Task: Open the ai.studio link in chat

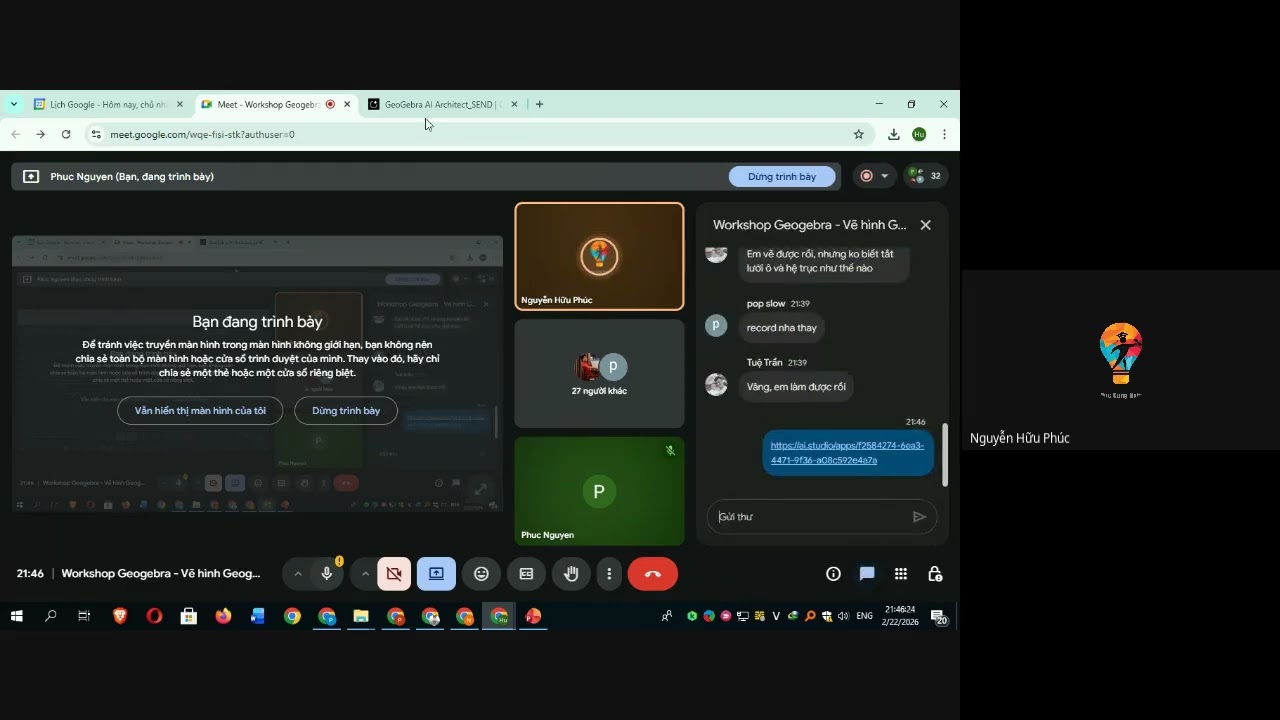Action: (847, 453)
